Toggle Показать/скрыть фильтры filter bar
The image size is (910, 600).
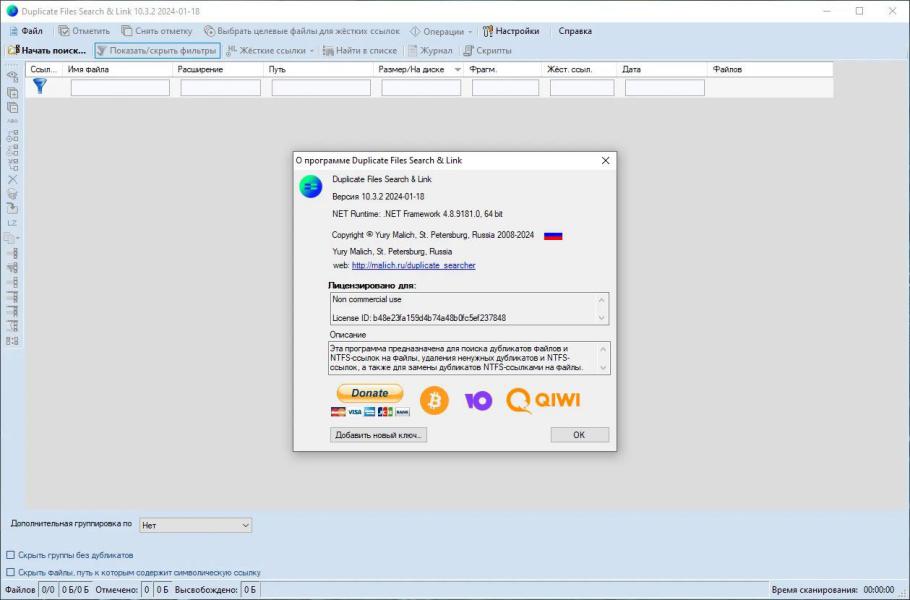click(x=157, y=50)
